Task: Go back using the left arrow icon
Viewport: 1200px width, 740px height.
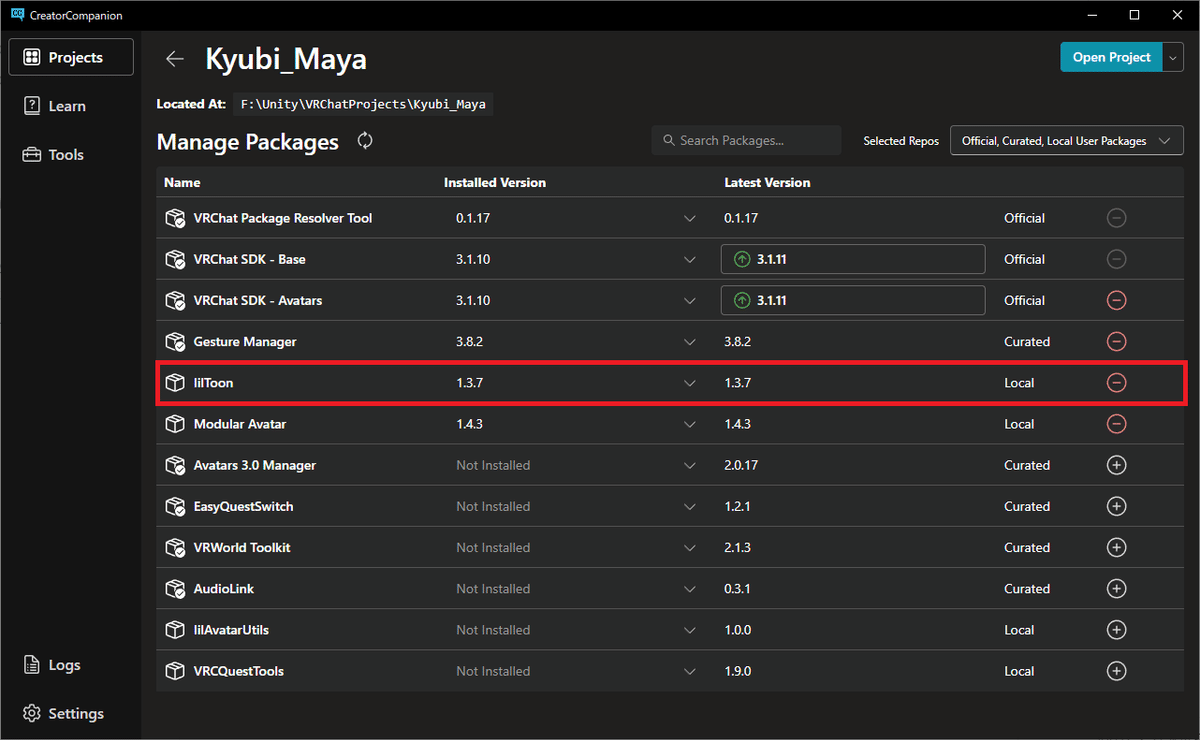Action: (175, 59)
